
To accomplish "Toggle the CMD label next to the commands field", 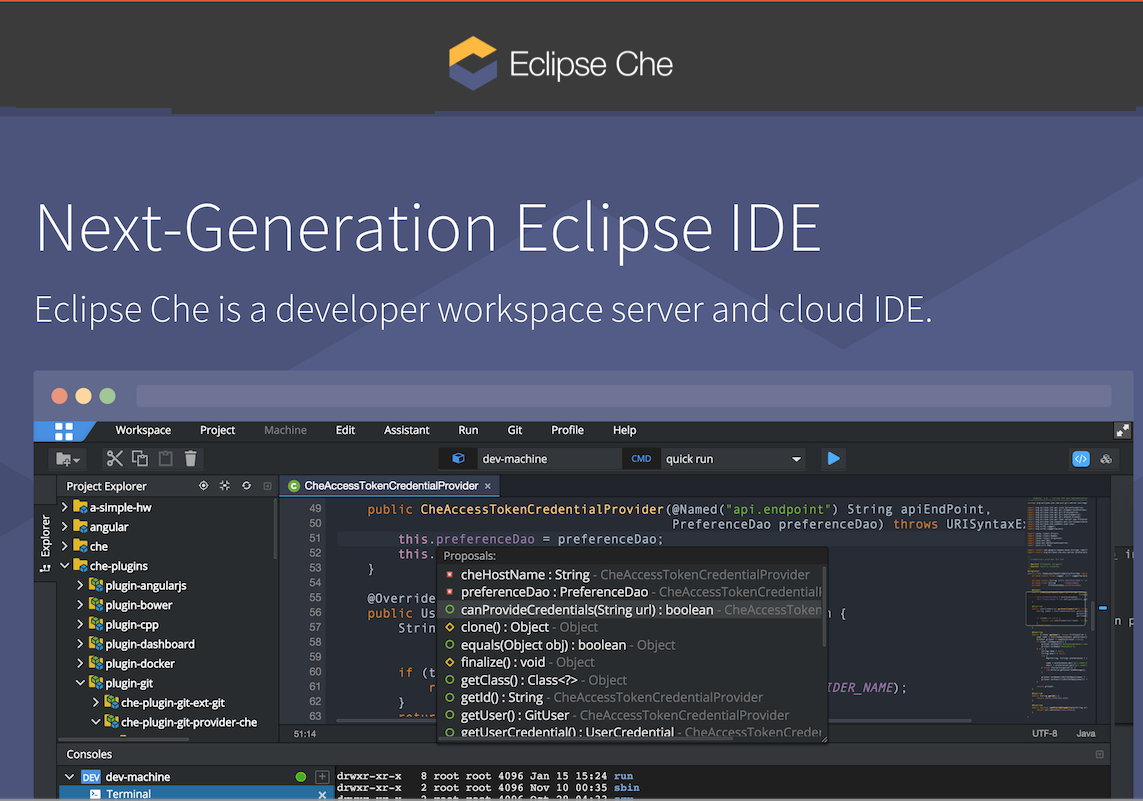I will coord(641,458).
